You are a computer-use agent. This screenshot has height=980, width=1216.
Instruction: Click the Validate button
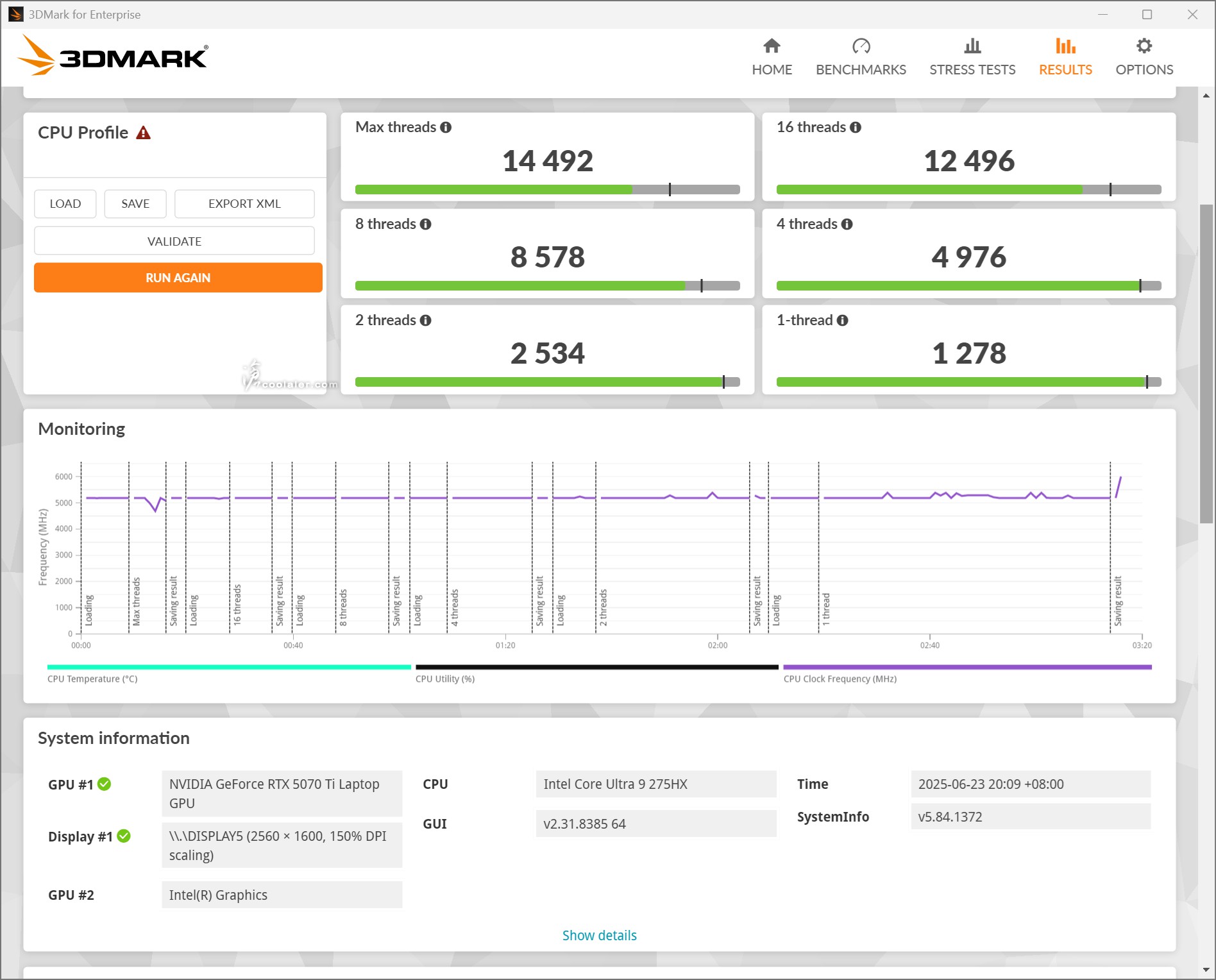click(174, 241)
